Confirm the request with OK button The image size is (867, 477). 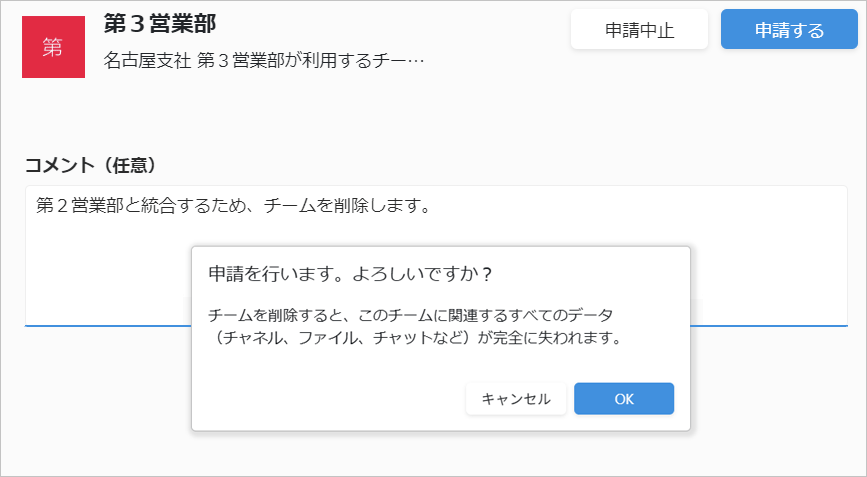pos(624,399)
